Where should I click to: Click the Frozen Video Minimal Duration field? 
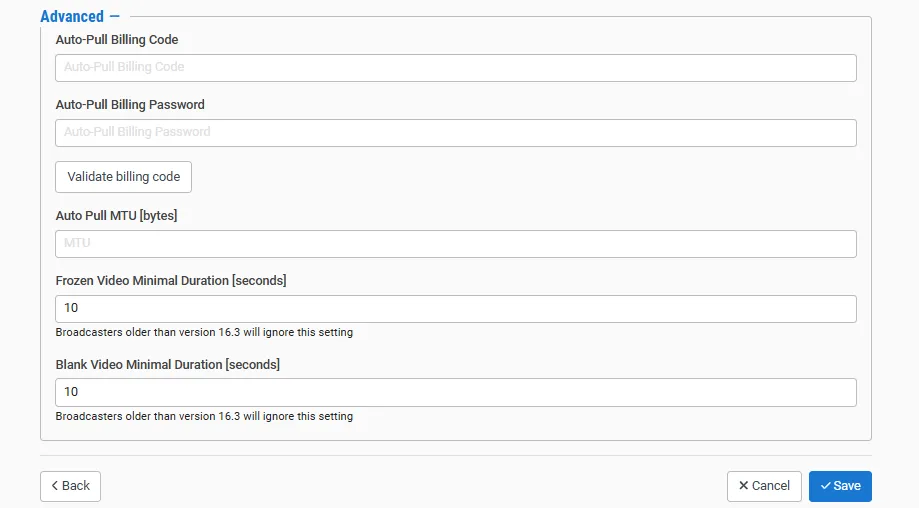click(456, 308)
